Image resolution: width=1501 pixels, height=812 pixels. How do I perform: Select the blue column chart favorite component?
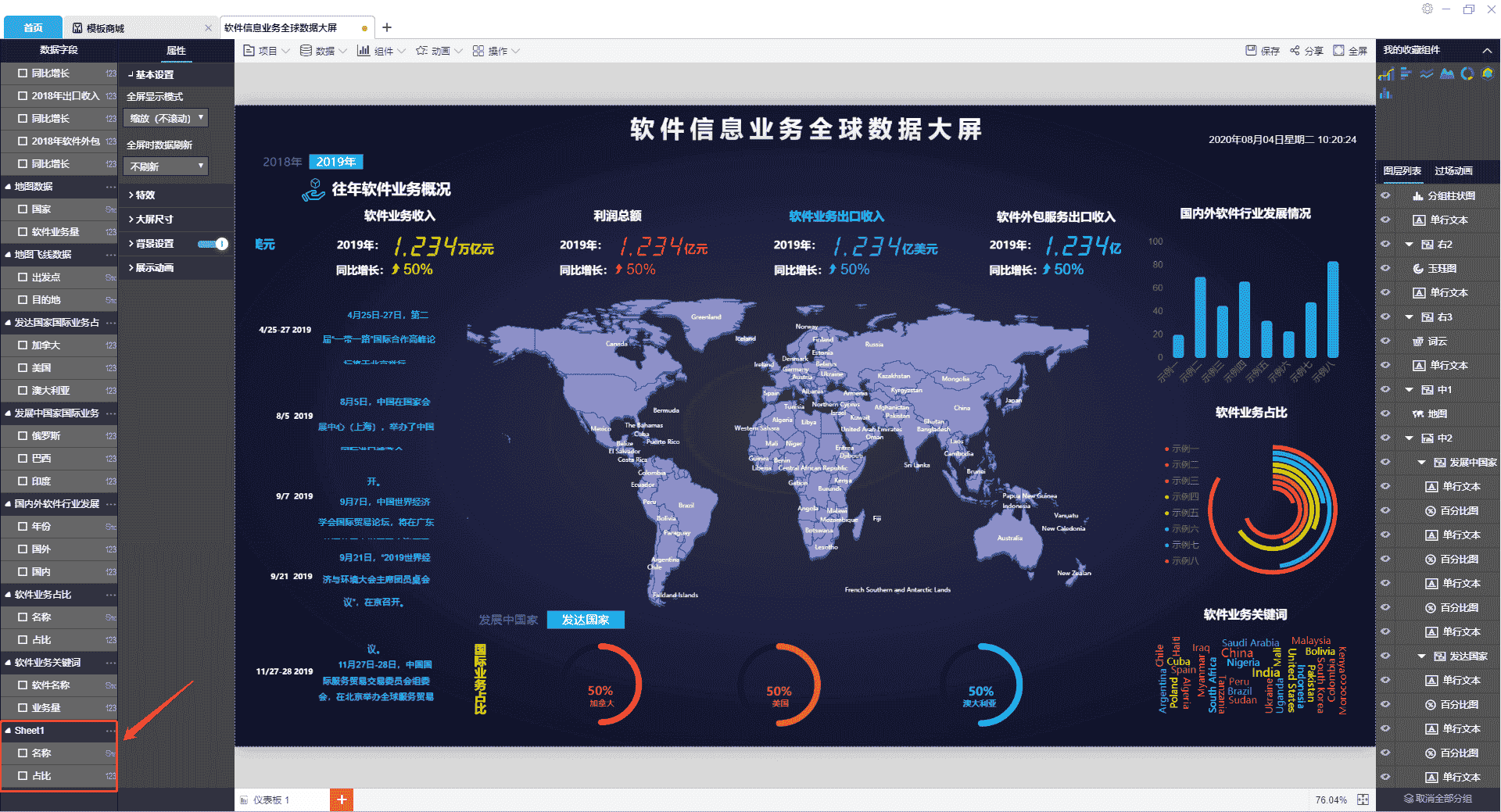pyautogui.click(x=1386, y=94)
